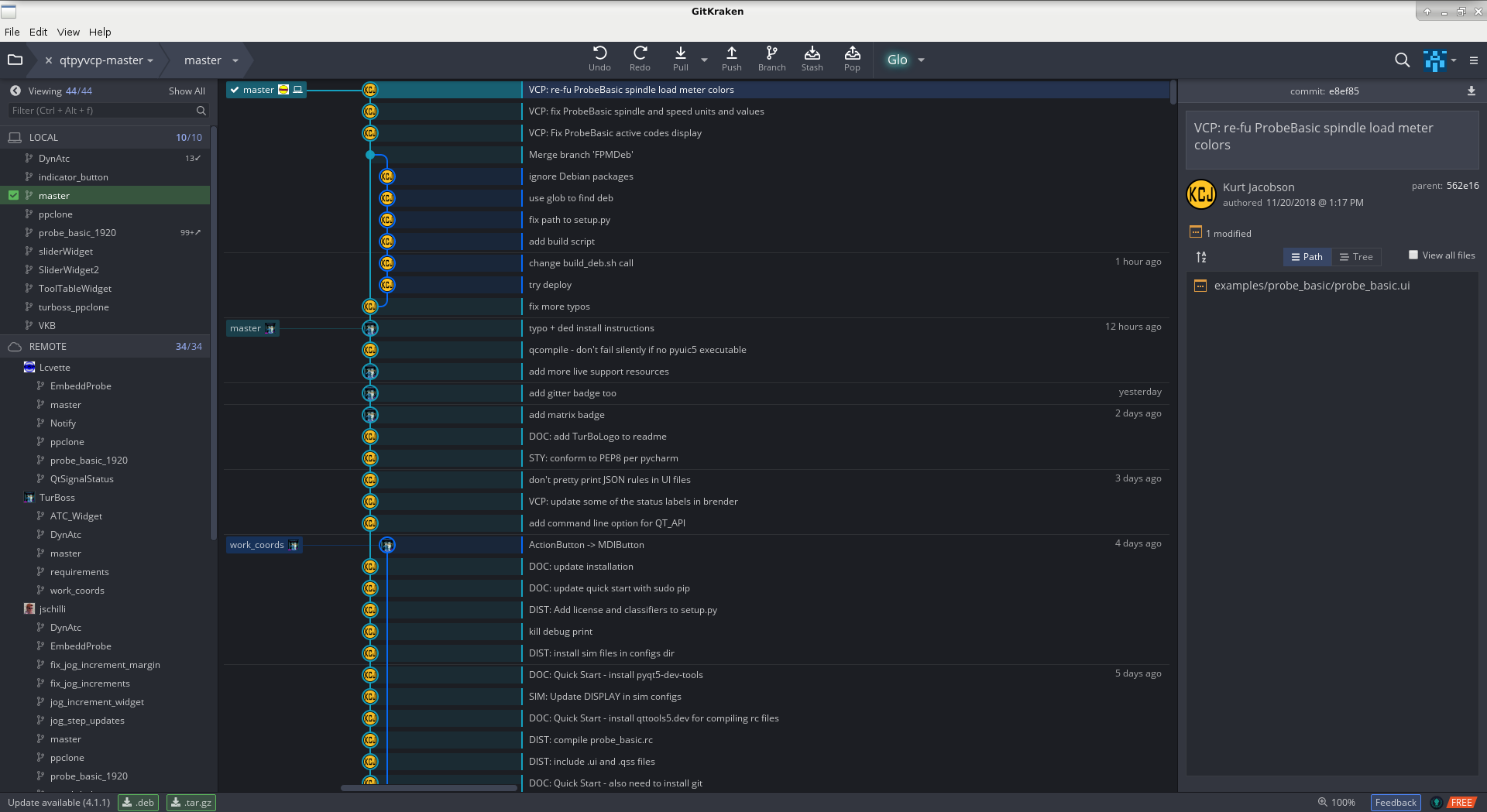Click the zoom 100% magnifier icon
The image size is (1487, 812).
pyautogui.click(x=1323, y=802)
